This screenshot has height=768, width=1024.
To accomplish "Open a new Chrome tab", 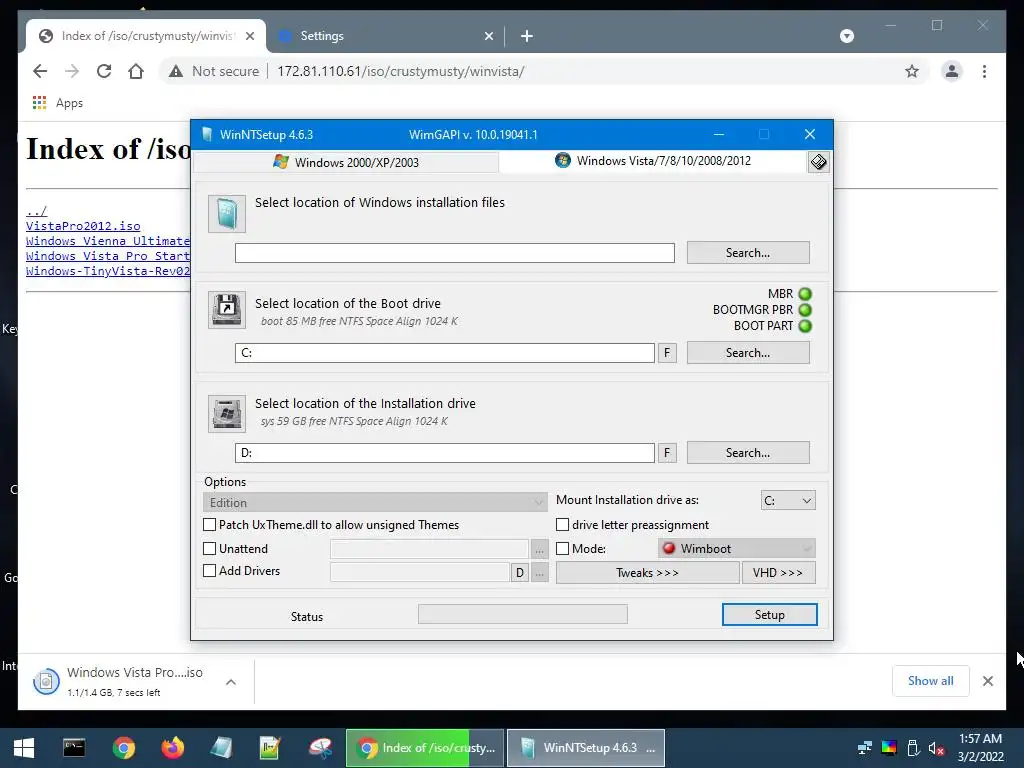I will [x=527, y=36].
